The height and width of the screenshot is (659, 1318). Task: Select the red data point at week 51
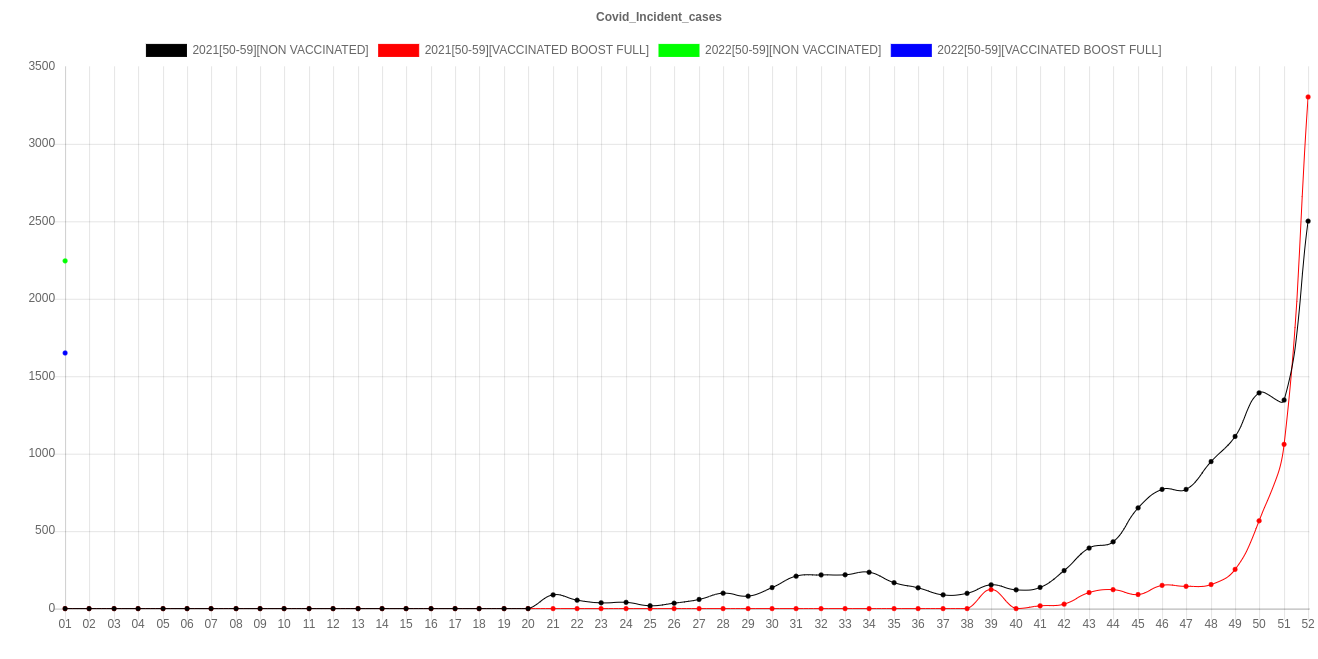[x=1284, y=444]
